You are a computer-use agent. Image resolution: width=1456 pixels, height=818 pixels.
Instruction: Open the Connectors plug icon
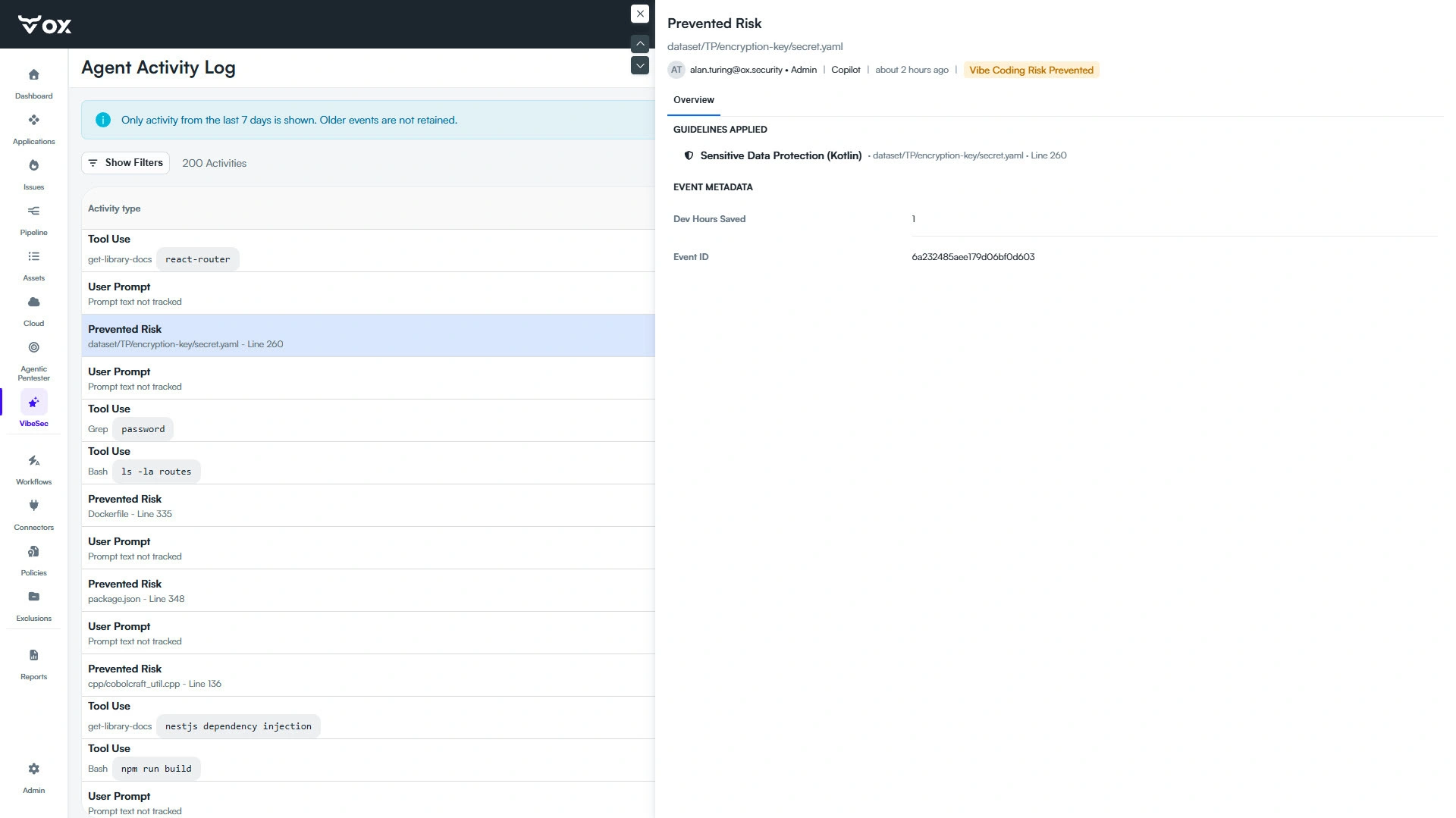[x=33, y=506]
